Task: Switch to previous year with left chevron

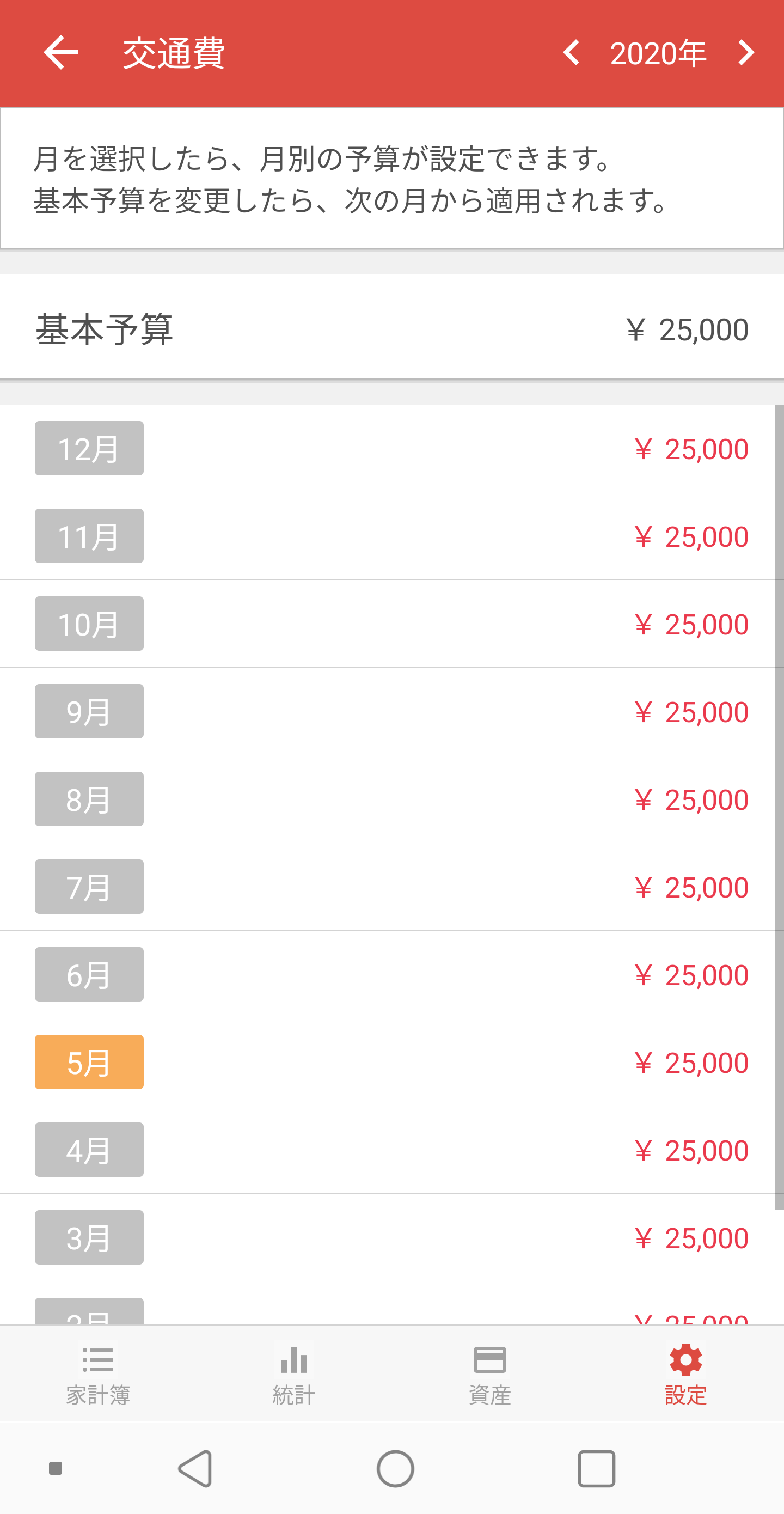Action: click(572, 53)
